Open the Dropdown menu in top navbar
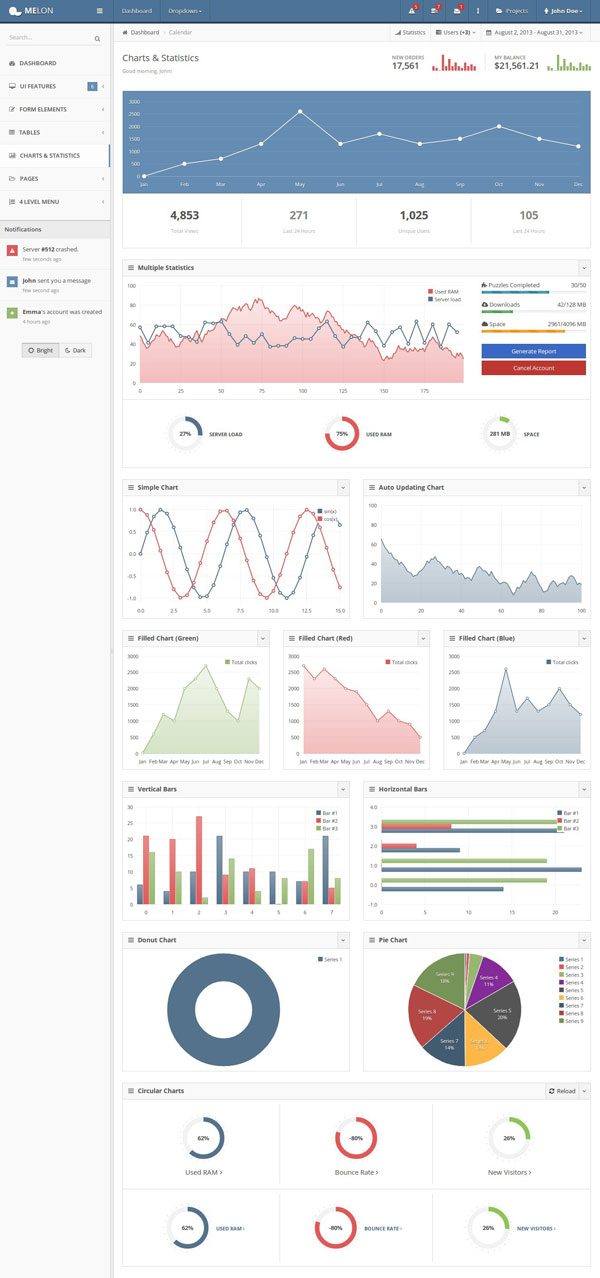The image size is (600, 1278). tap(185, 11)
